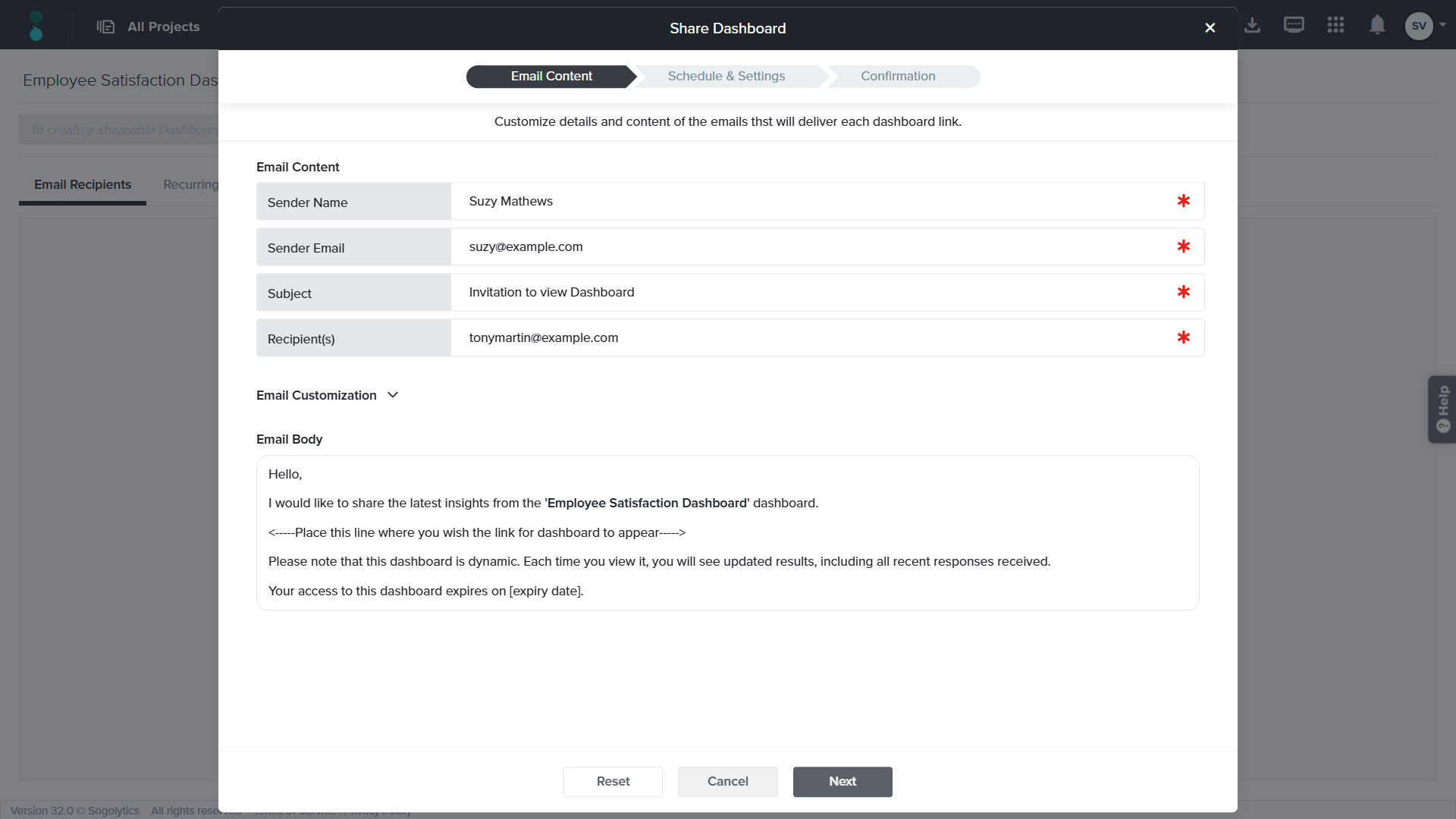The height and width of the screenshot is (819, 1456).
Task: Select the Email Content step
Action: 551,77
